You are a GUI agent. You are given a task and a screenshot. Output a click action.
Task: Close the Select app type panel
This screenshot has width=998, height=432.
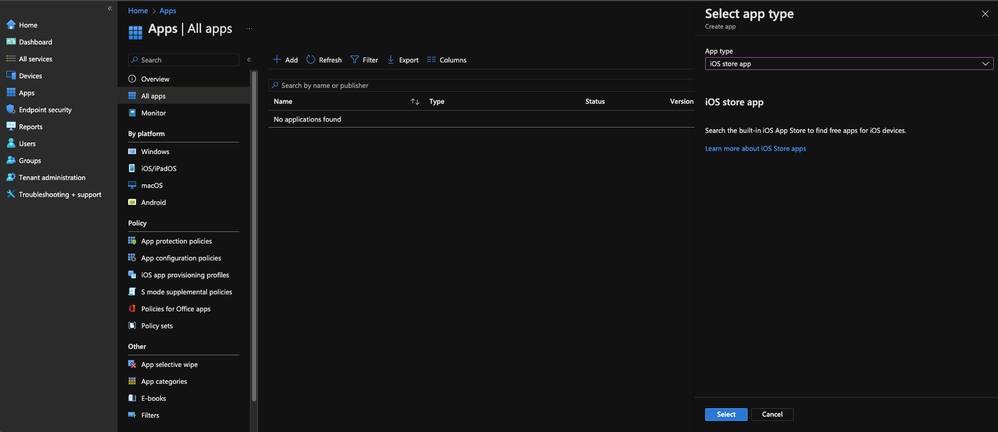click(985, 14)
